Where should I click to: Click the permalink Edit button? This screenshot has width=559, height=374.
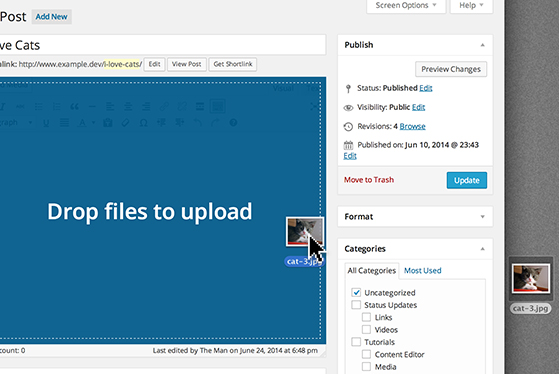(x=154, y=64)
